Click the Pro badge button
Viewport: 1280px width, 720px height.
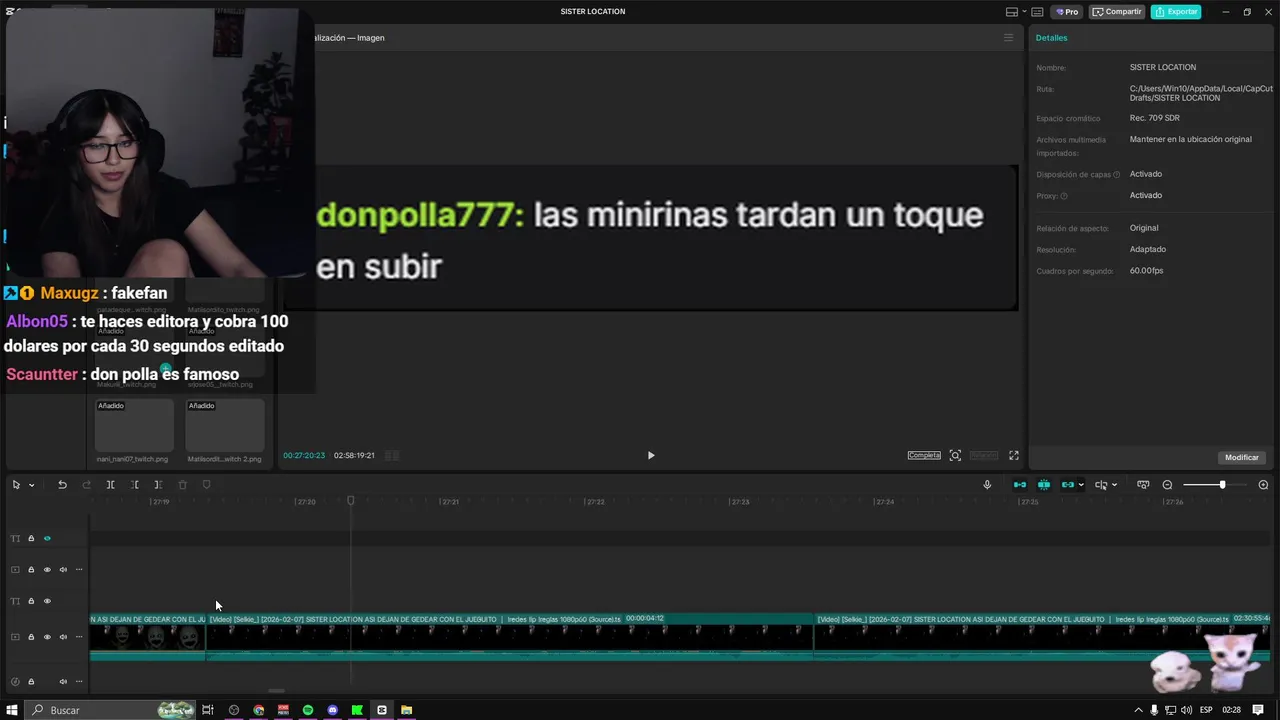(1066, 12)
